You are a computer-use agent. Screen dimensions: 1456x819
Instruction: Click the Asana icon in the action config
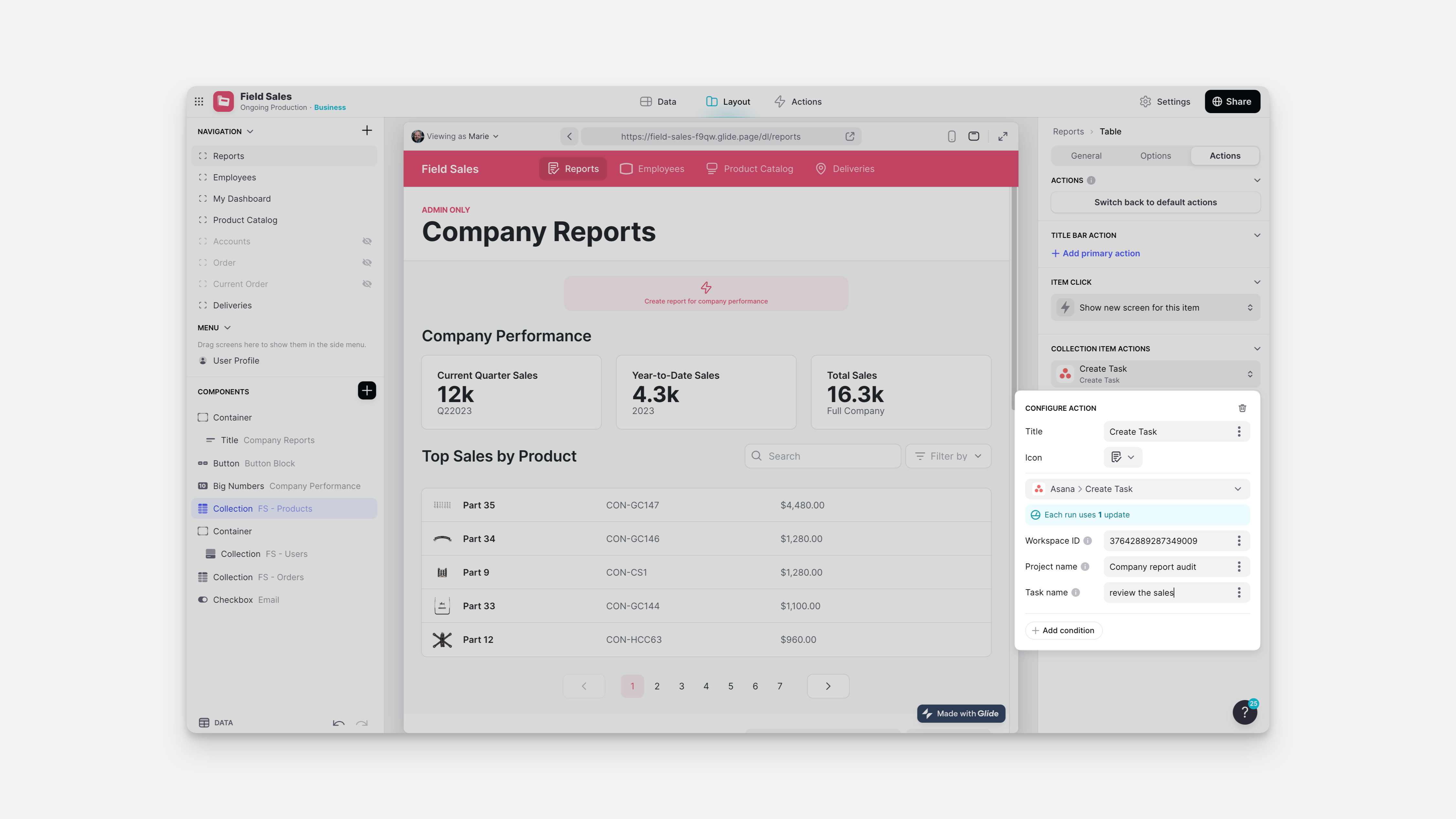[x=1038, y=488]
